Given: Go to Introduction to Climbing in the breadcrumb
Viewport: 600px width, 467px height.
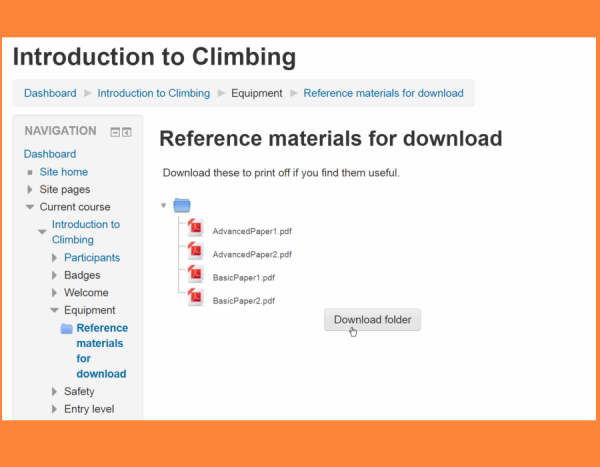Looking at the screenshot, I should pyautogui.click(x=154, y=93).
